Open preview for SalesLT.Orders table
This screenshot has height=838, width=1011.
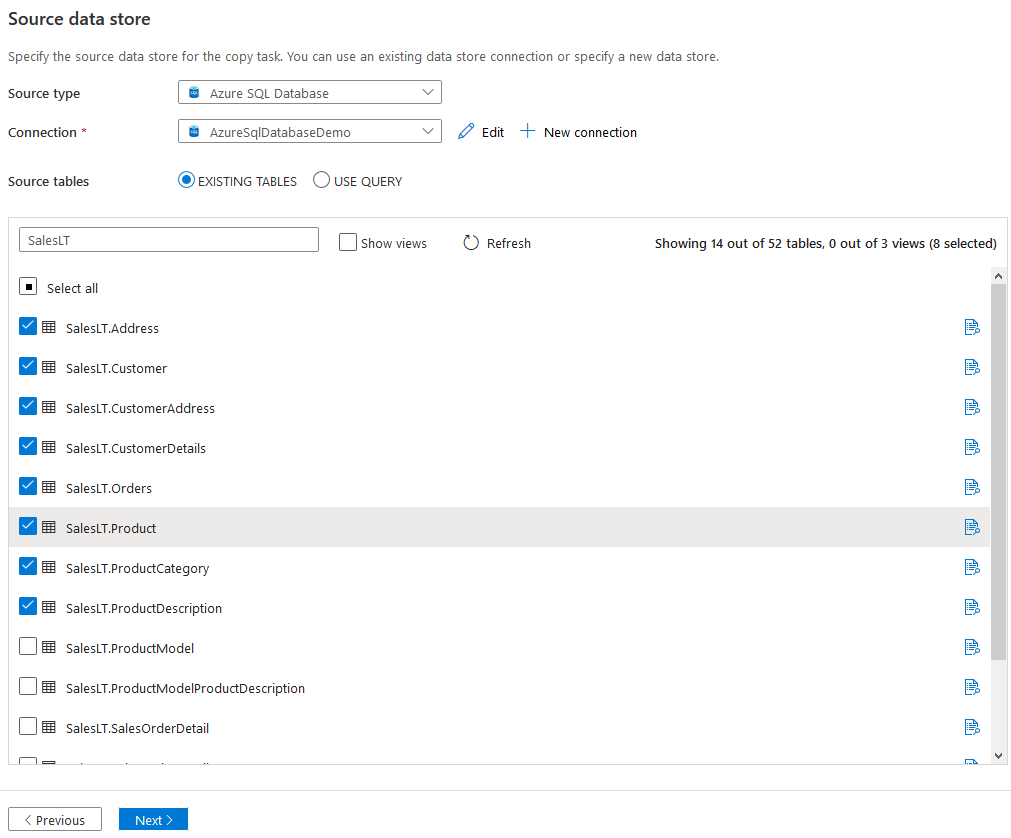tap(971, 487)
